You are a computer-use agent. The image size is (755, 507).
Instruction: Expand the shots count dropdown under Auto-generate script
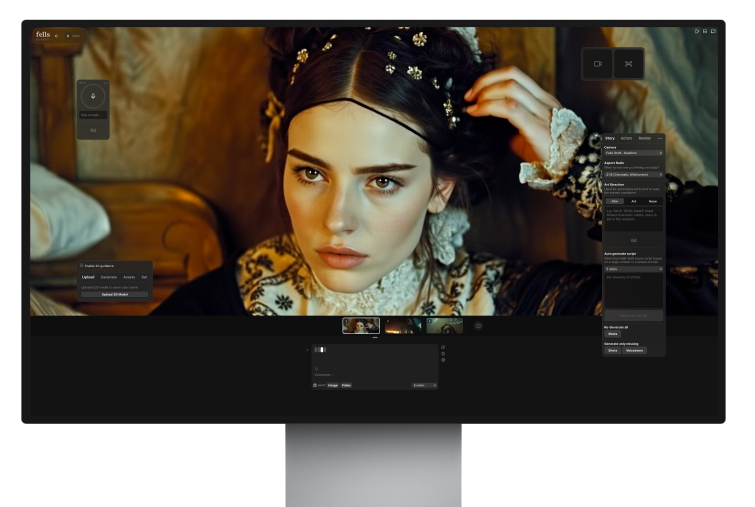coord(633,269)
